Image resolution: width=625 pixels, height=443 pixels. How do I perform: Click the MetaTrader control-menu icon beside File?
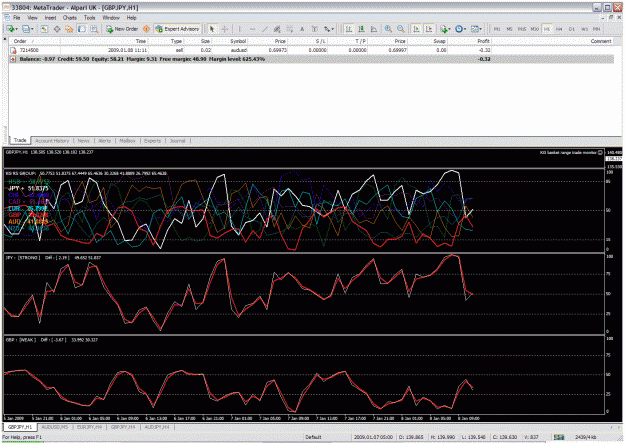coord(7,18)
